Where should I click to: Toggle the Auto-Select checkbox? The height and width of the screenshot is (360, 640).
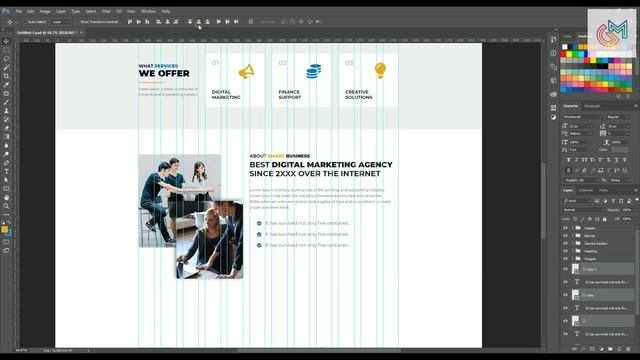click(24, 22)
